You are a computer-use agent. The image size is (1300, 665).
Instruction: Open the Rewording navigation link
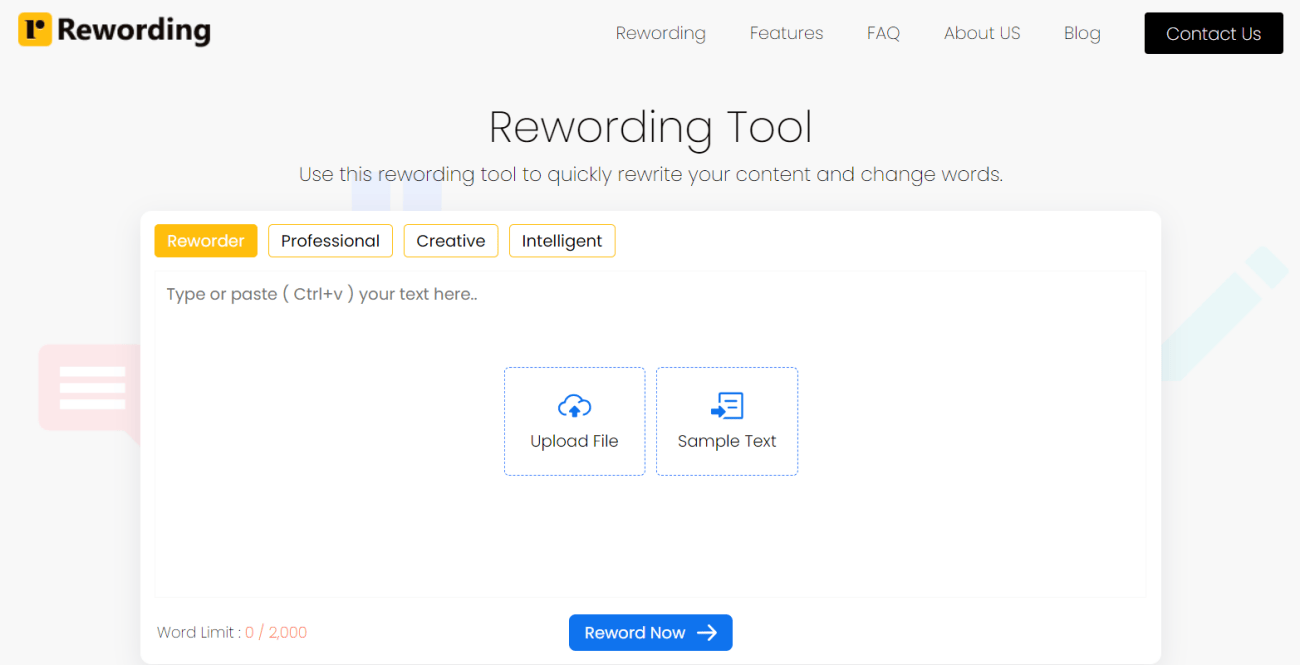[660, 33]
